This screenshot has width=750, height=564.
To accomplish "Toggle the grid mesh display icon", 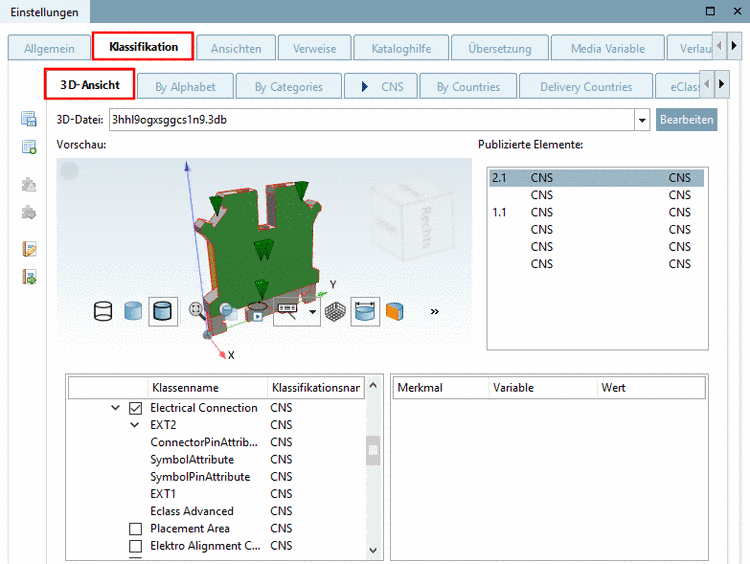I will click(x=335, y=311).
